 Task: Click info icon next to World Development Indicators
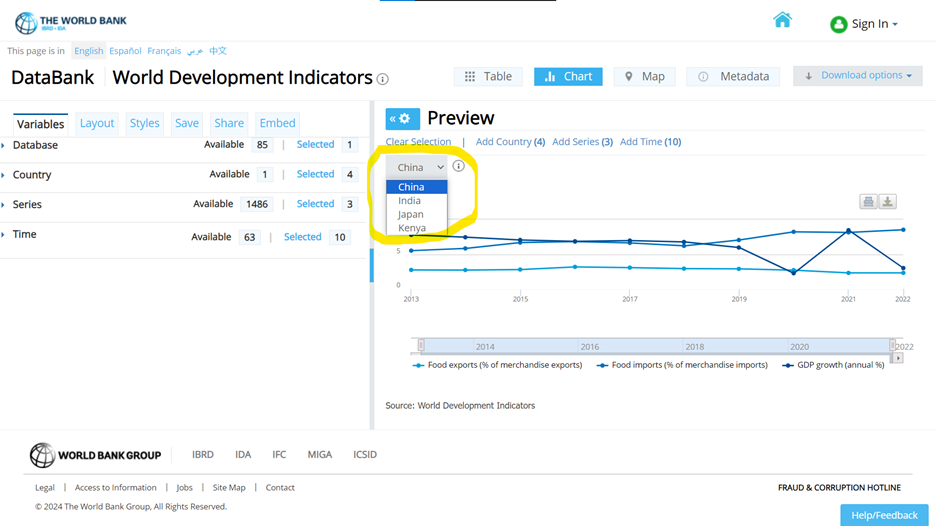point(382,79)
